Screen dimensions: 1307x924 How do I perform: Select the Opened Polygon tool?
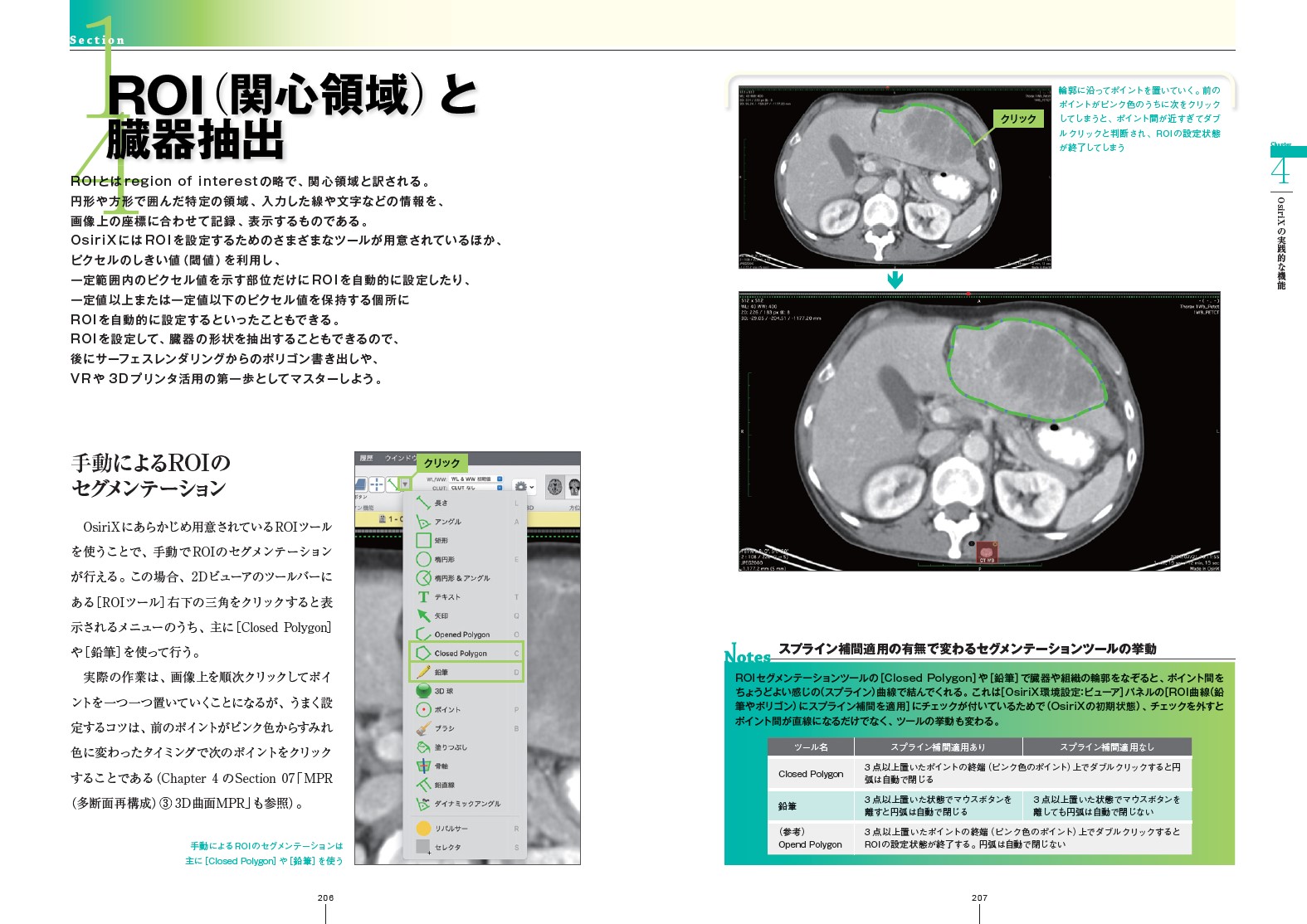464,635
